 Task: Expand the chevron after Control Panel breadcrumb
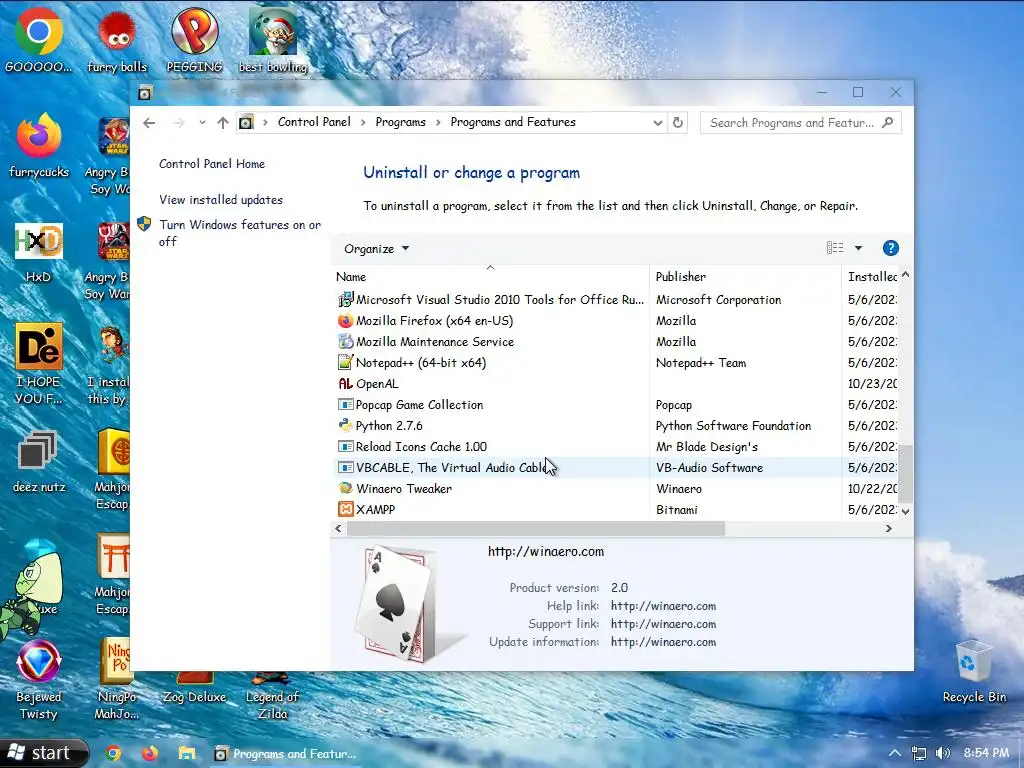click(x=364, y=122)
